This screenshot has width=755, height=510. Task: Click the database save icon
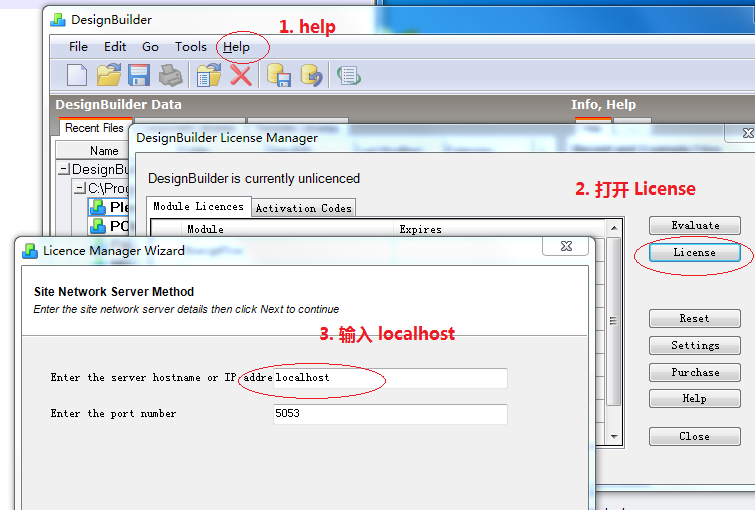[279, 75]
